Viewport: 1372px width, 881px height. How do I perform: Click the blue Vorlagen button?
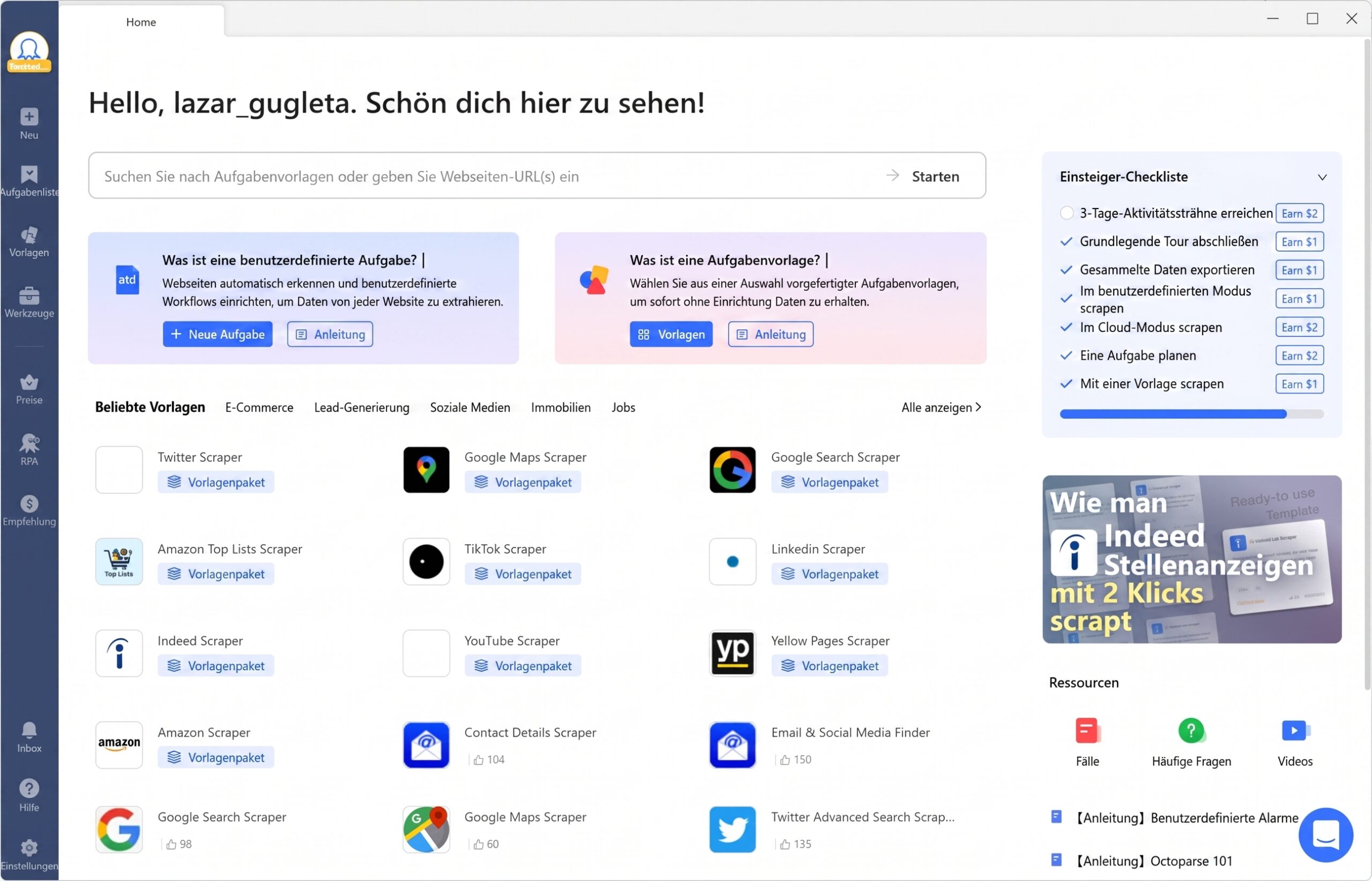pos(671,334)
